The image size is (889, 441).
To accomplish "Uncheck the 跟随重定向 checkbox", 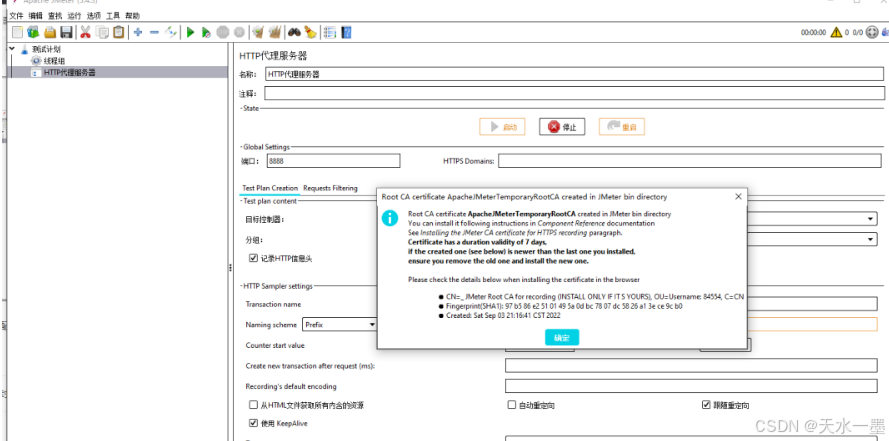I will pyautogui.click(x=706, y=405).
